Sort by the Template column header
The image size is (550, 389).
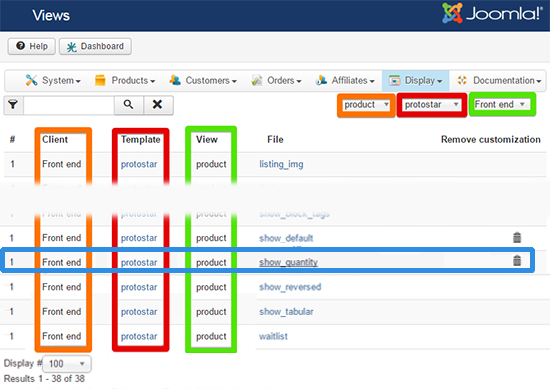(141, 140)
